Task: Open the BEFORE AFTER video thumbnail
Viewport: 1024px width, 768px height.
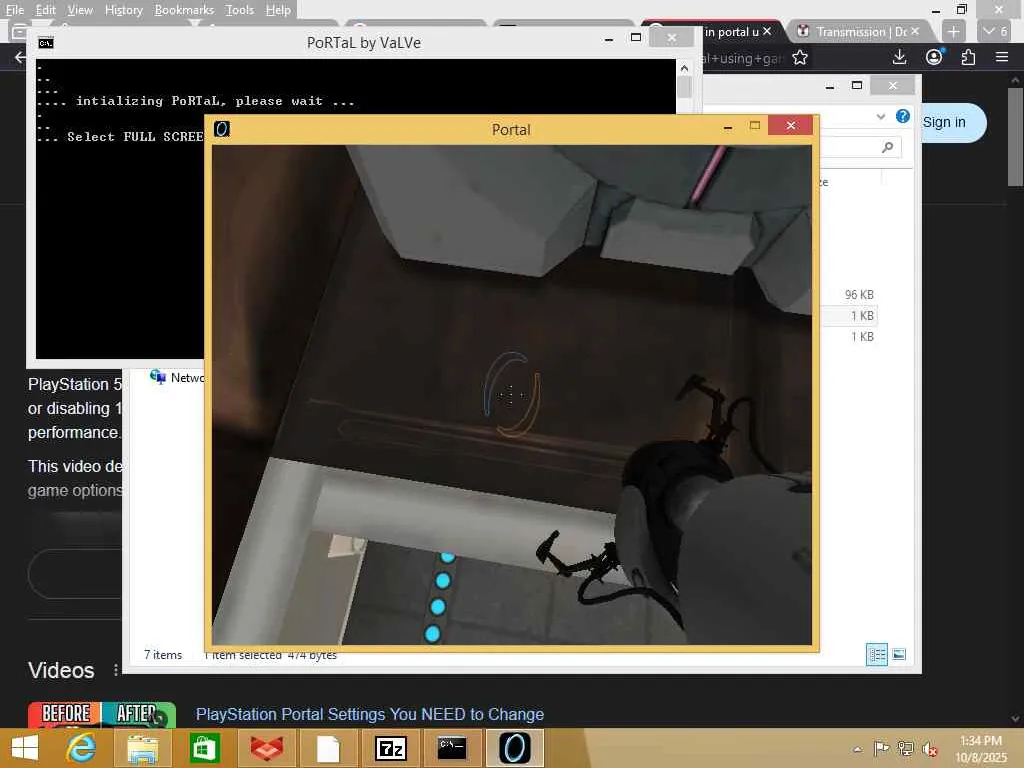Action: (102, 714)
